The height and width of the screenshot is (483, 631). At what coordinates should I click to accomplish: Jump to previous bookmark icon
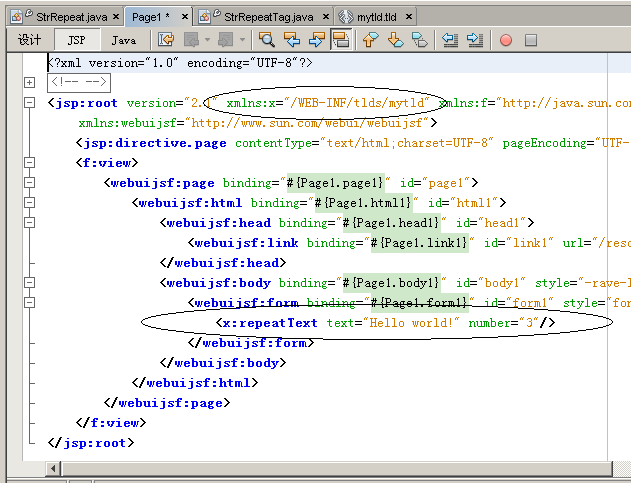pos(370,40)
